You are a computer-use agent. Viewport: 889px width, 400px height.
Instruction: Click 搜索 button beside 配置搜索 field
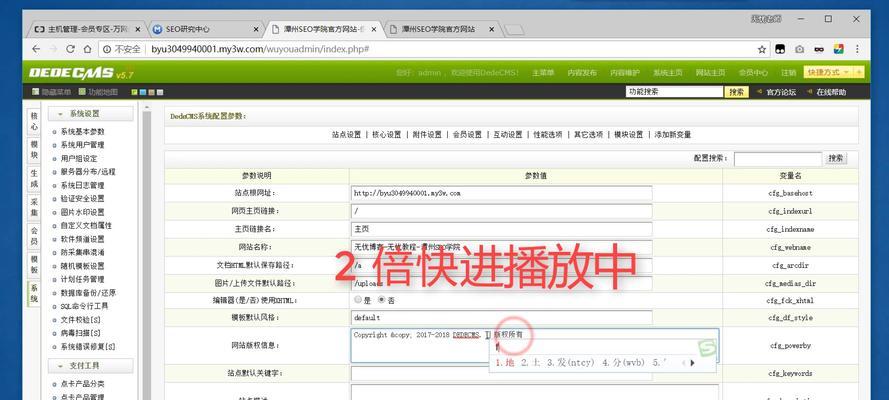836,159
